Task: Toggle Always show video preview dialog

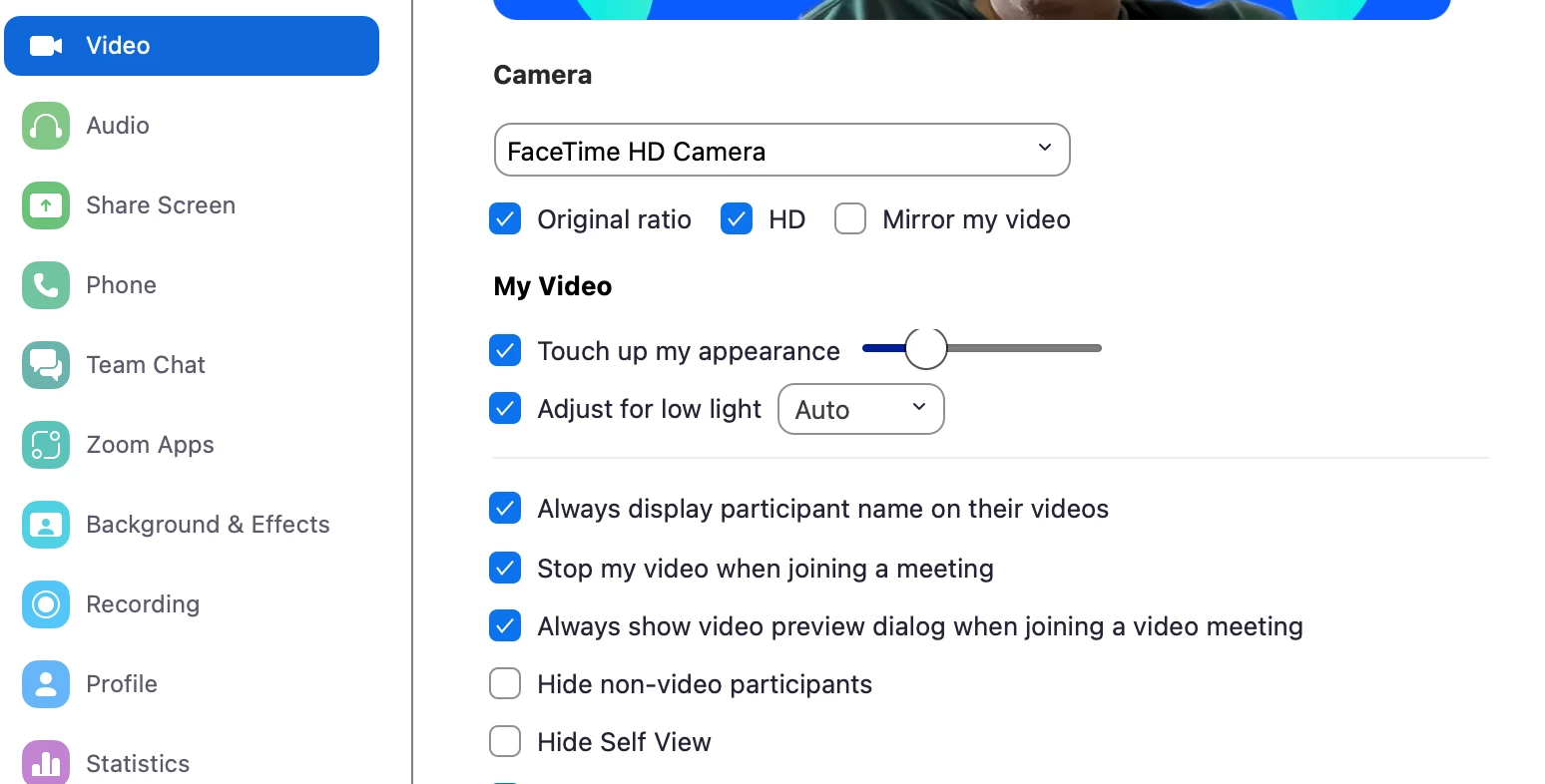Action: (x=505, y=625)
